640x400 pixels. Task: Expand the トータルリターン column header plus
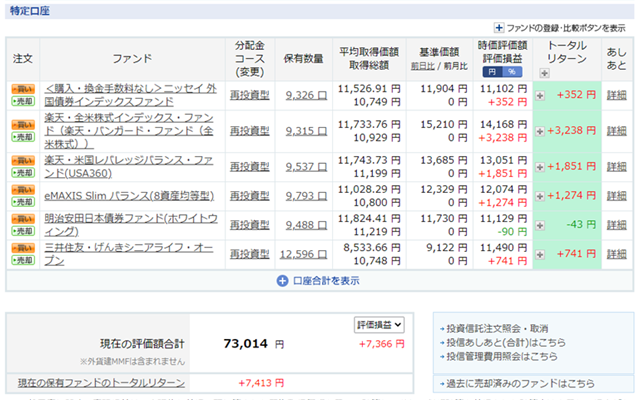pos(544,73)
